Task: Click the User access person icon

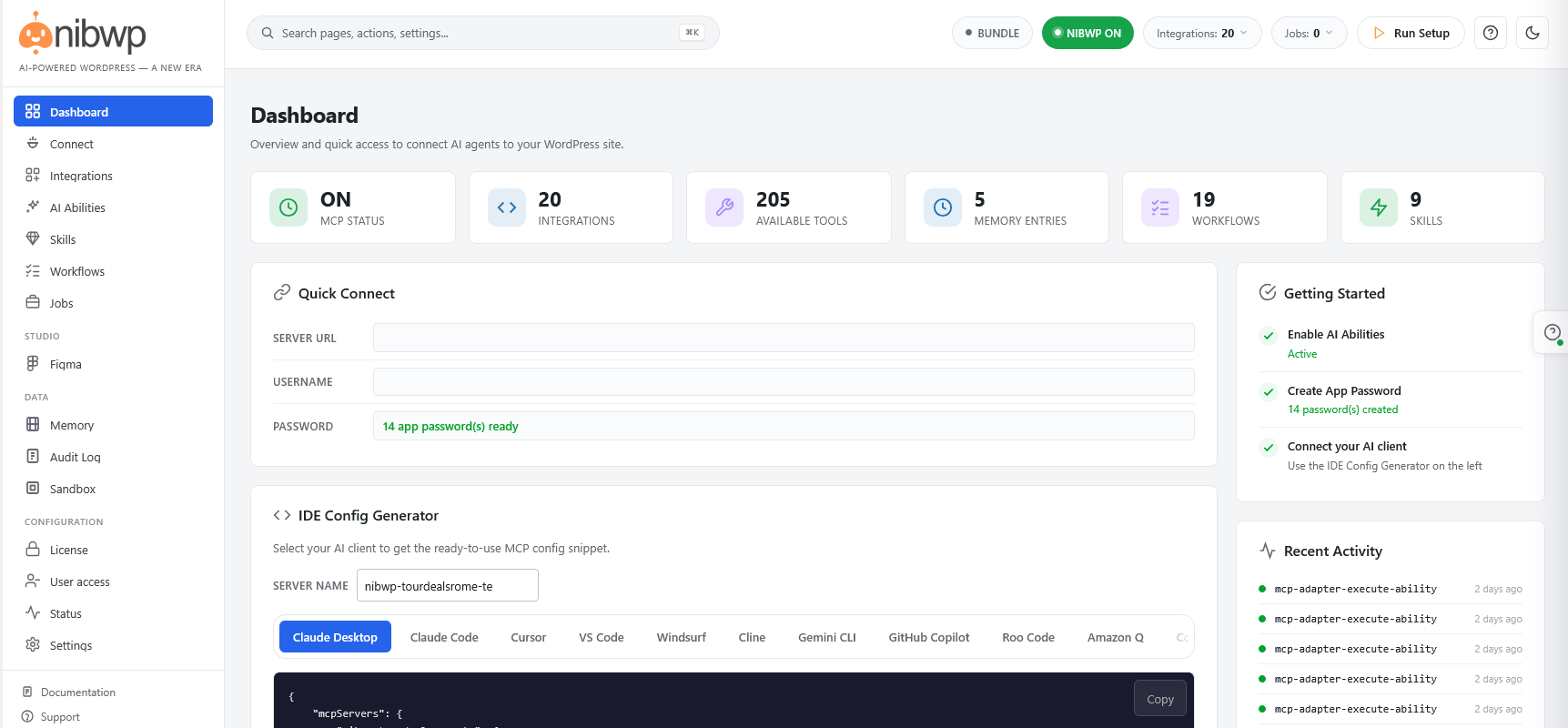Action: [33, 581]
